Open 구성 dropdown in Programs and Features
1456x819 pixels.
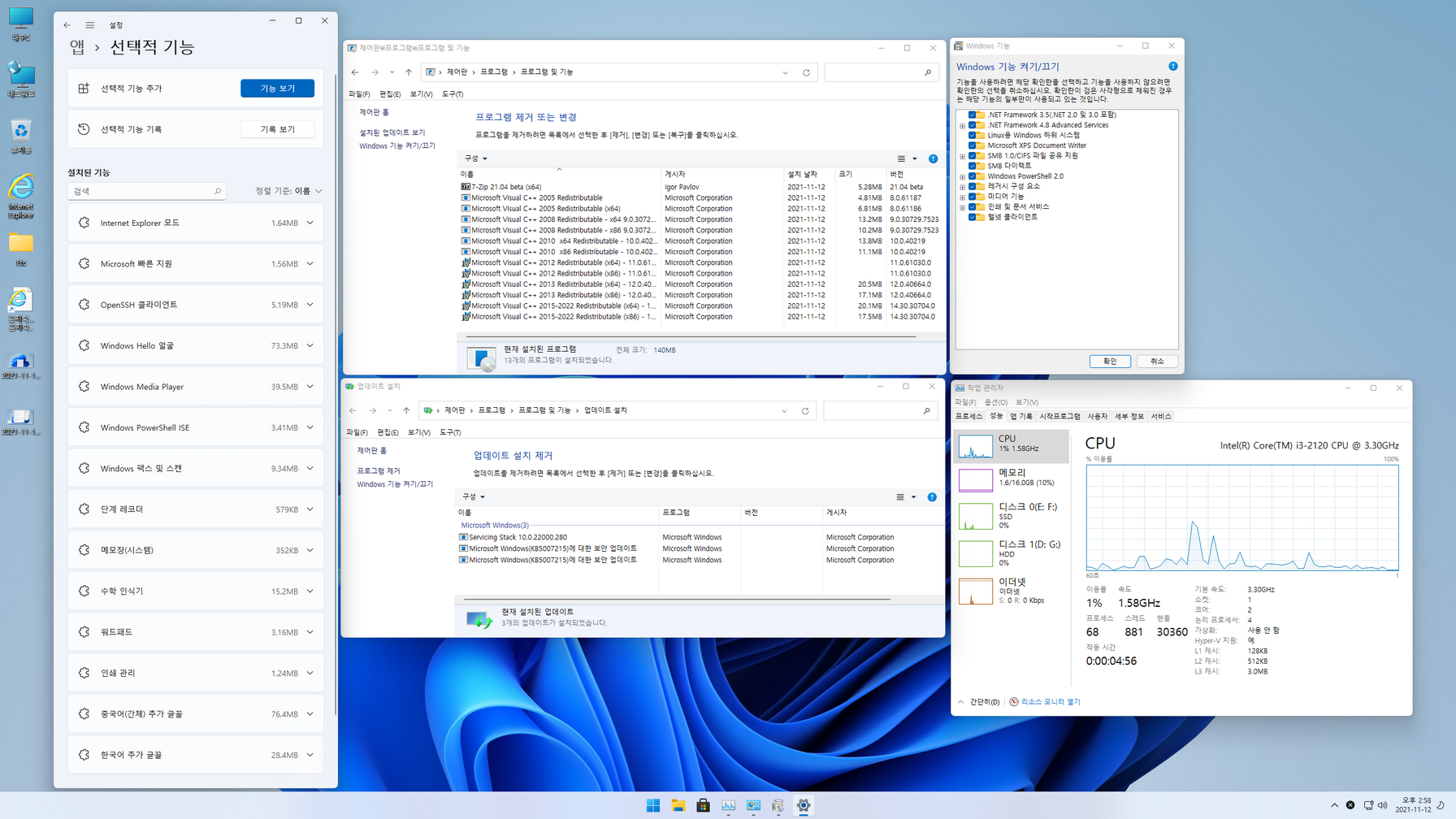[x=475, y=158]
